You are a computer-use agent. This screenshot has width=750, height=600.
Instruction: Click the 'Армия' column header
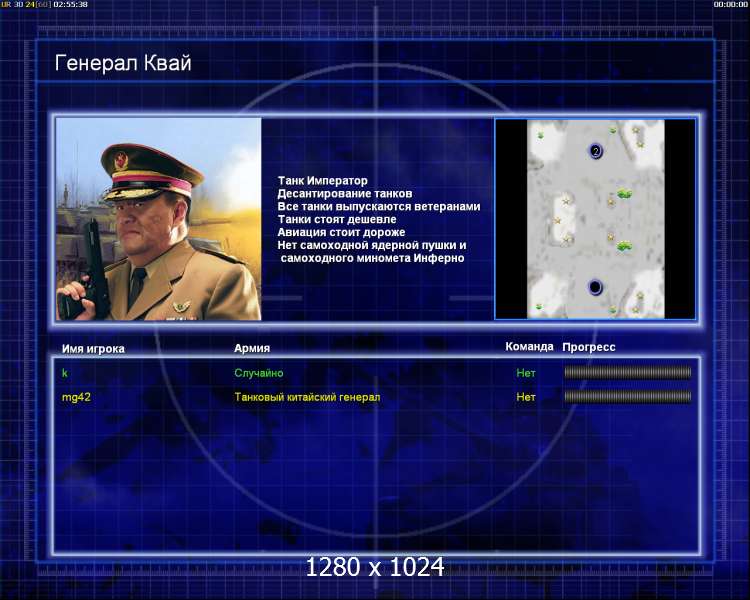point(252,348)
